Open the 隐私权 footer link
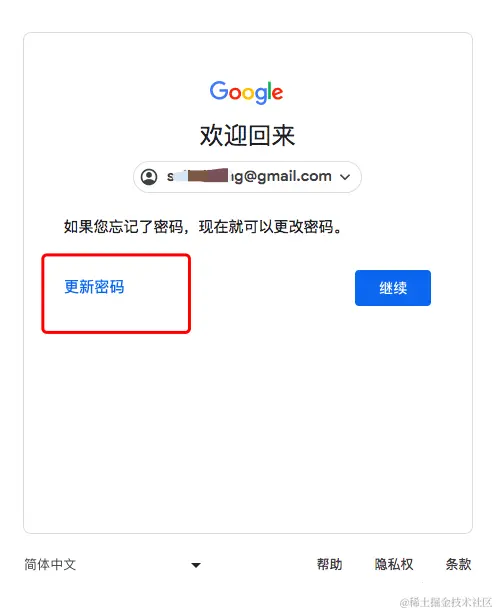Viewport: 496px width, 612px height. click(x=394, y=564)
